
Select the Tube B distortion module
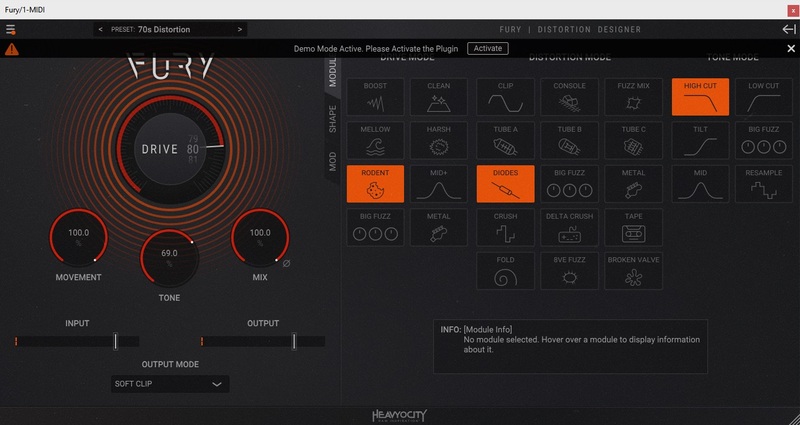[569, 140]
